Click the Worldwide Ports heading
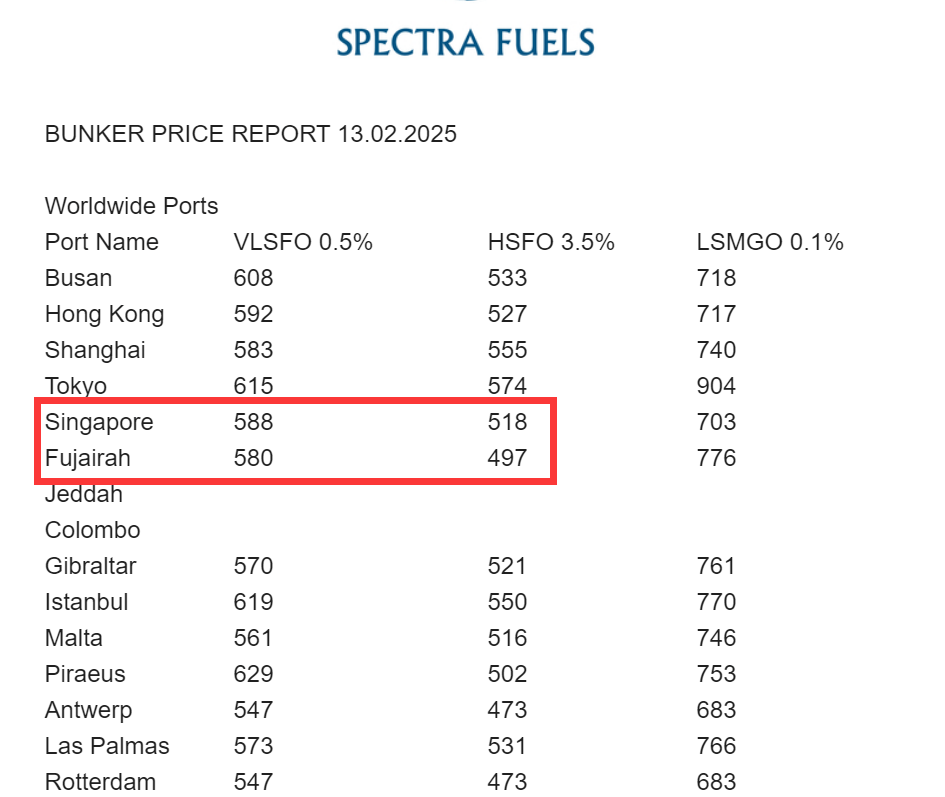The height and width of the screenshot is (797, 945). [x=131, y=206]
